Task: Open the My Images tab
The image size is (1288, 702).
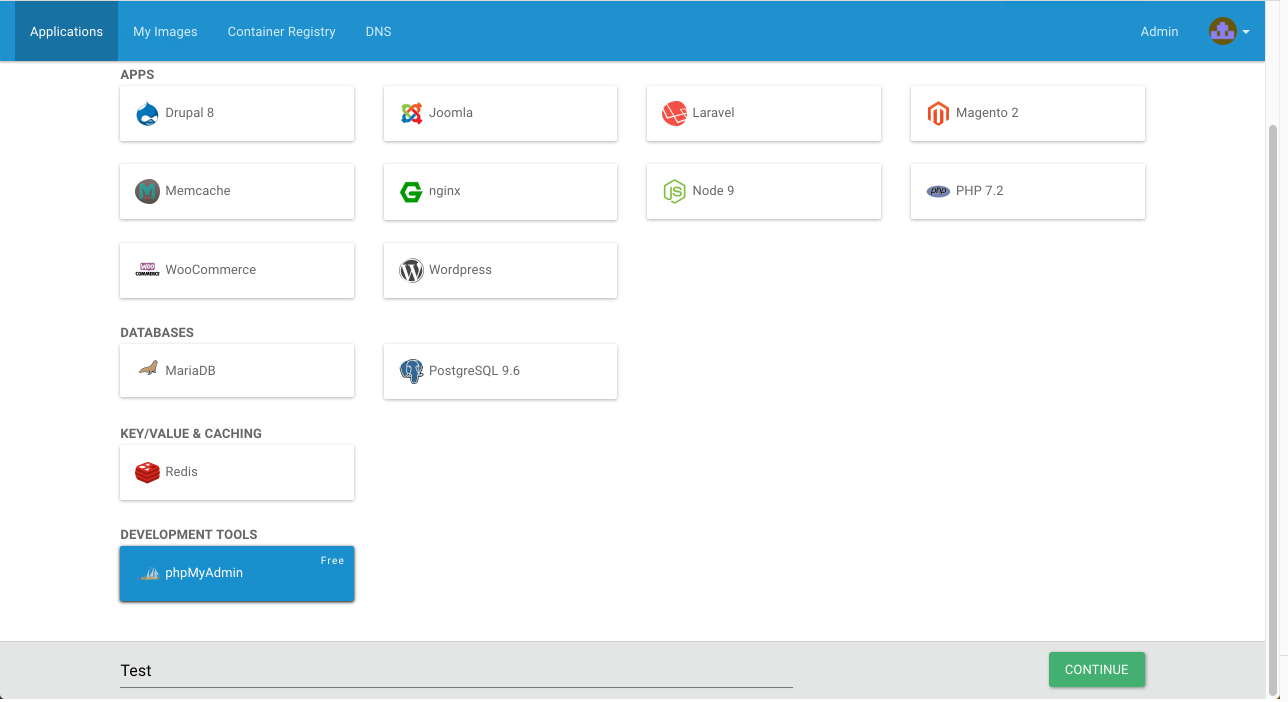Action: pyautogui.click(x=165, y=31)
